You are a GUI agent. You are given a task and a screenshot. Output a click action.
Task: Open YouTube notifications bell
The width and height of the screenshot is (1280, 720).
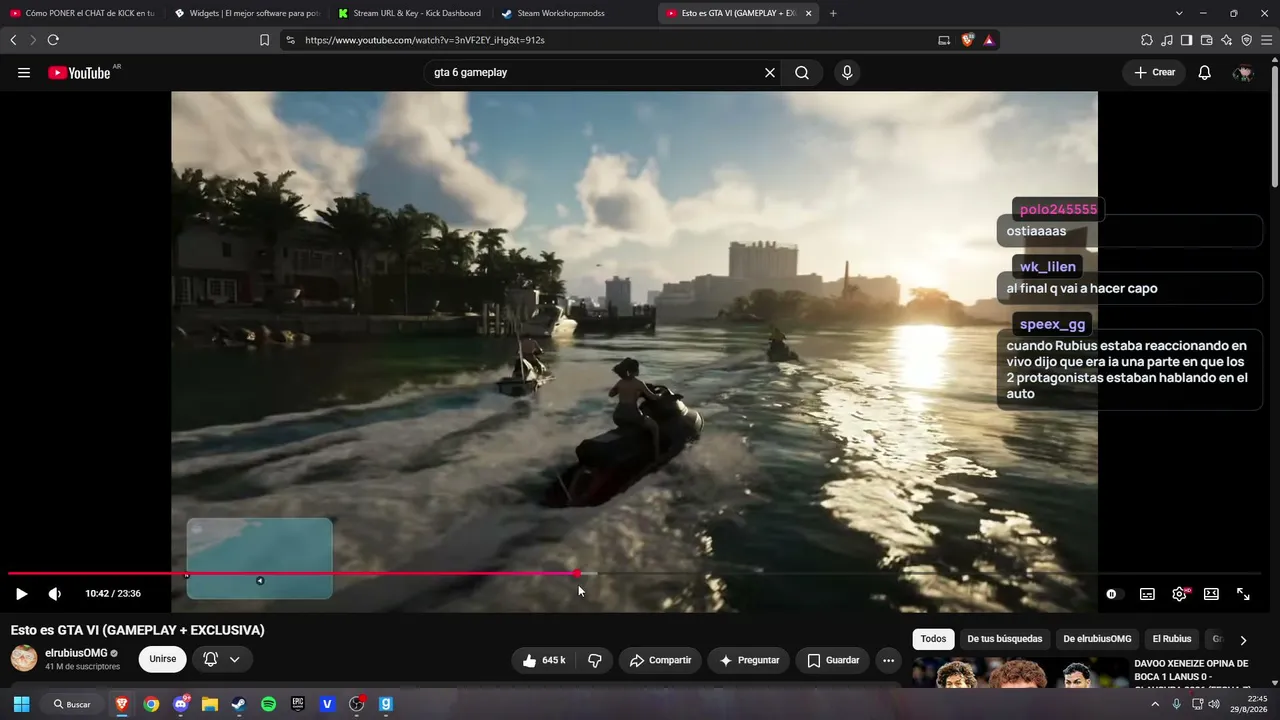tap(1205, 73)
